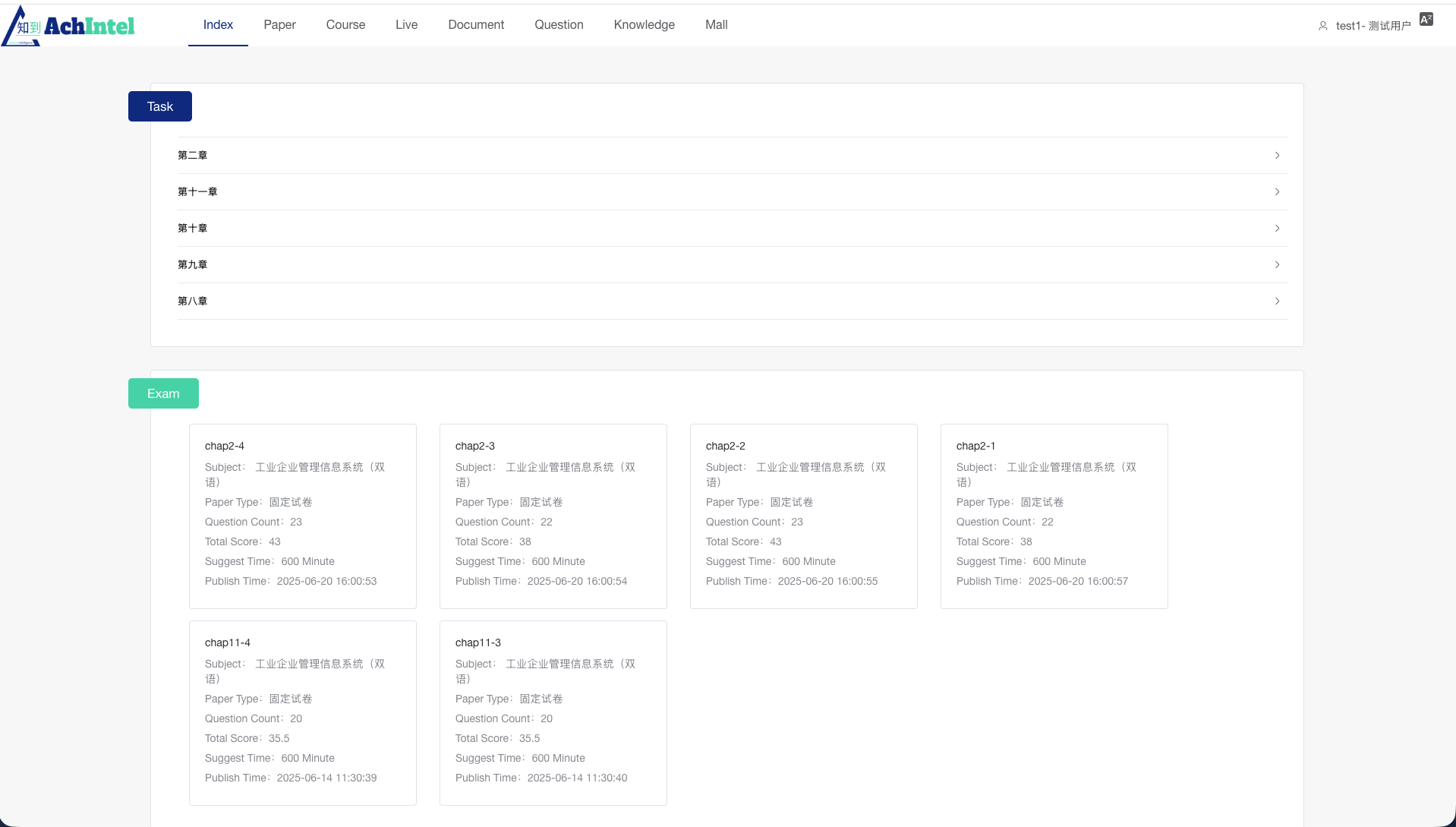1456x827 pixels.
Task: Click the Task section label
Action: pyautogui.click(x=159, y=106)
